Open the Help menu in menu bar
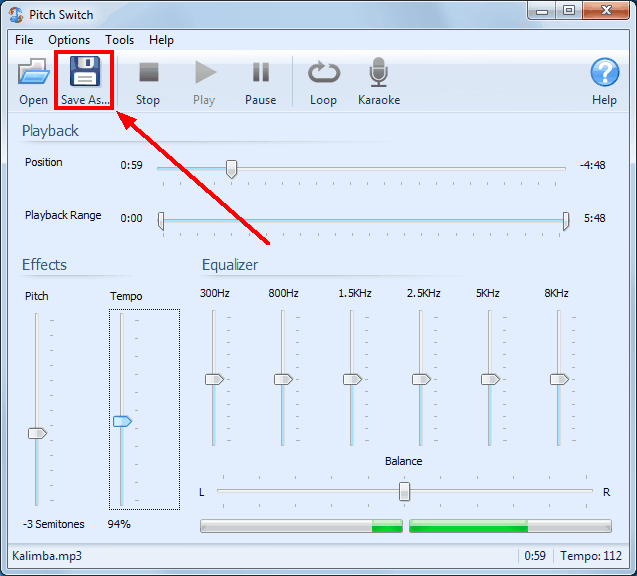637x576 pixels. tap(161, 40)
